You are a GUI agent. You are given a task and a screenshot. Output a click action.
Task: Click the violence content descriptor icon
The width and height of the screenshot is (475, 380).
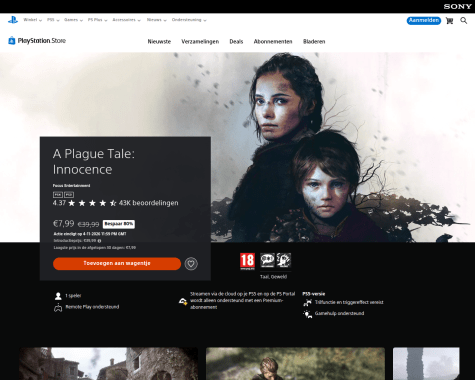[284, 260]
